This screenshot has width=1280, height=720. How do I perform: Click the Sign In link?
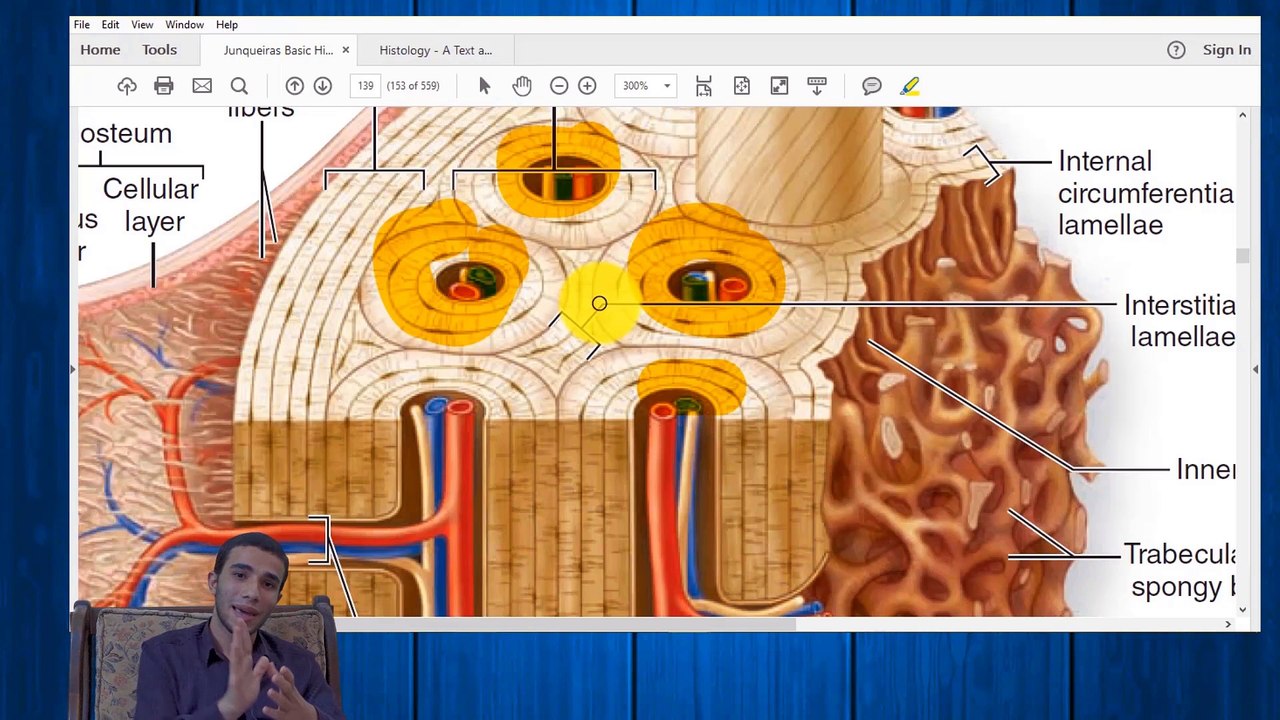(x=1227, y=50)
